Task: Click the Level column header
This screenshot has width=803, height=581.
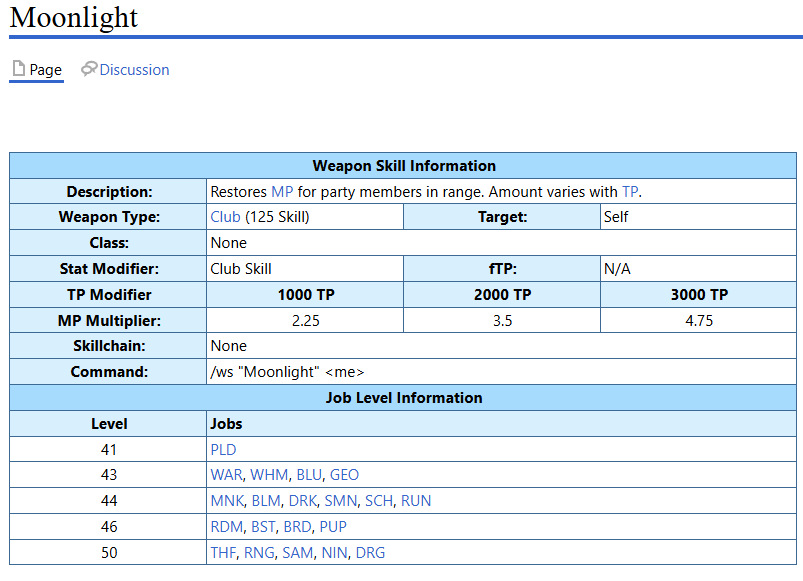Action: [109, 424]
